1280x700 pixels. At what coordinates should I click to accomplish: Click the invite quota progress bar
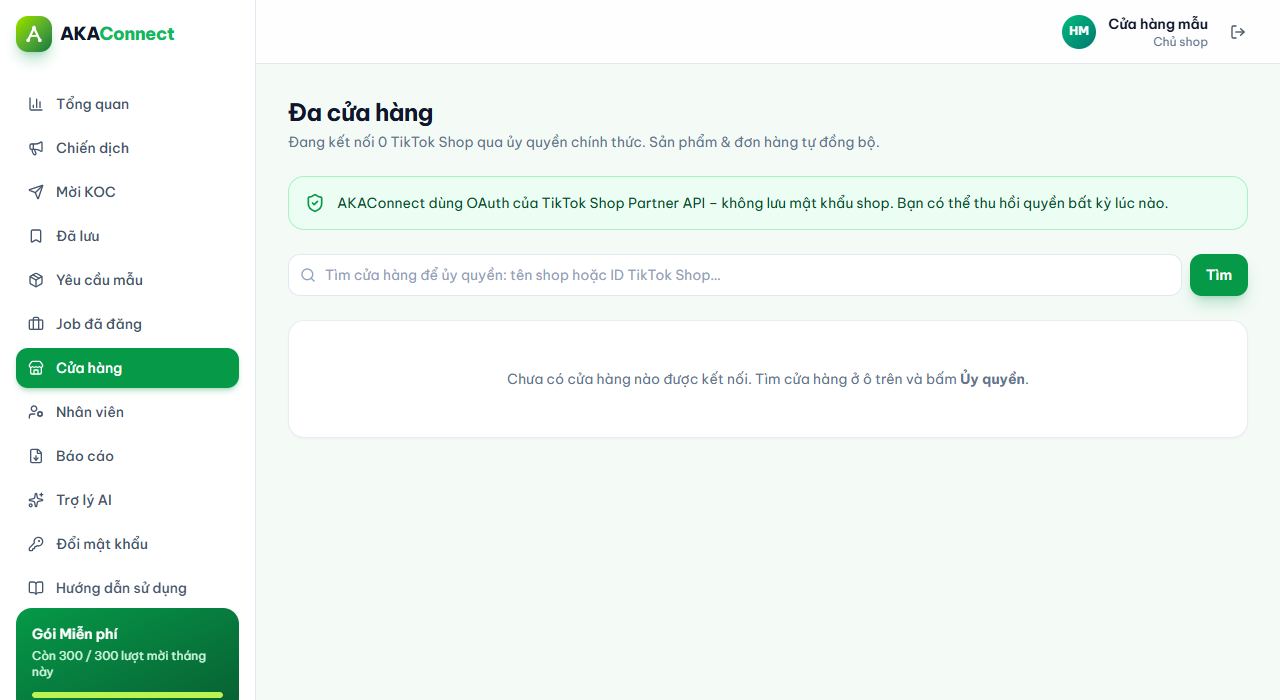coord(127,695)
